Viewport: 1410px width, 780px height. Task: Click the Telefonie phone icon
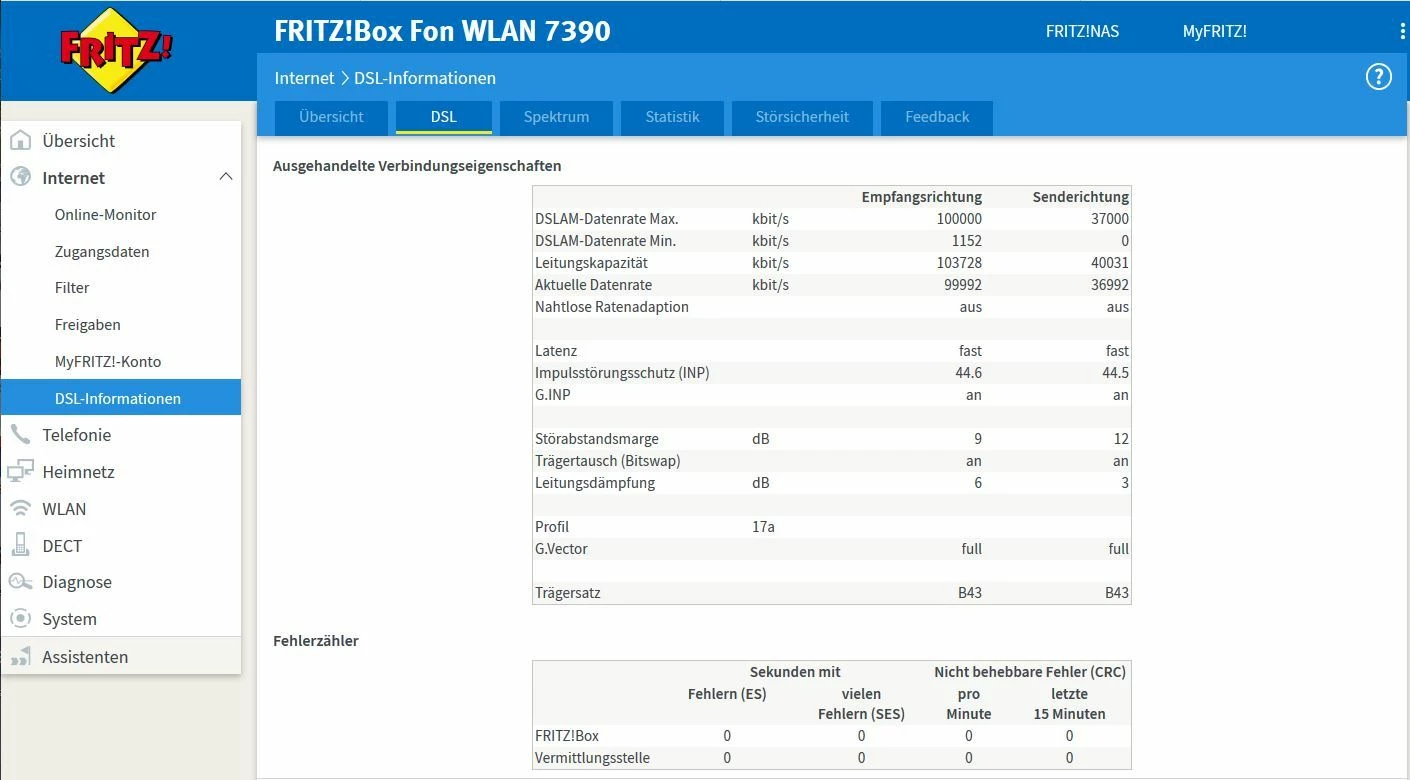[20, 434]
